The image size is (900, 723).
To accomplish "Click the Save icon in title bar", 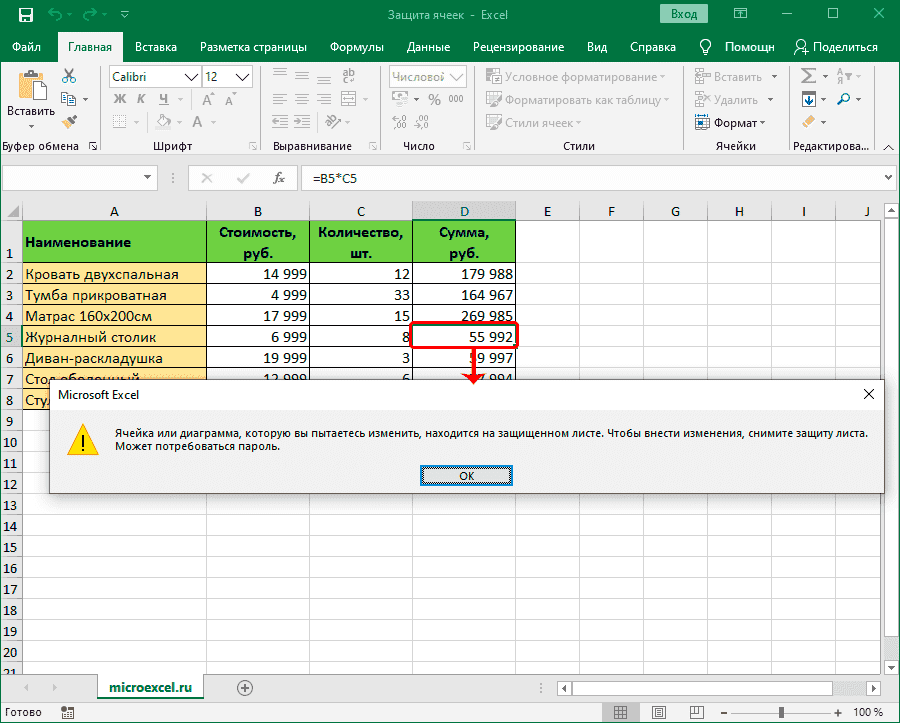I will (23, 15).
